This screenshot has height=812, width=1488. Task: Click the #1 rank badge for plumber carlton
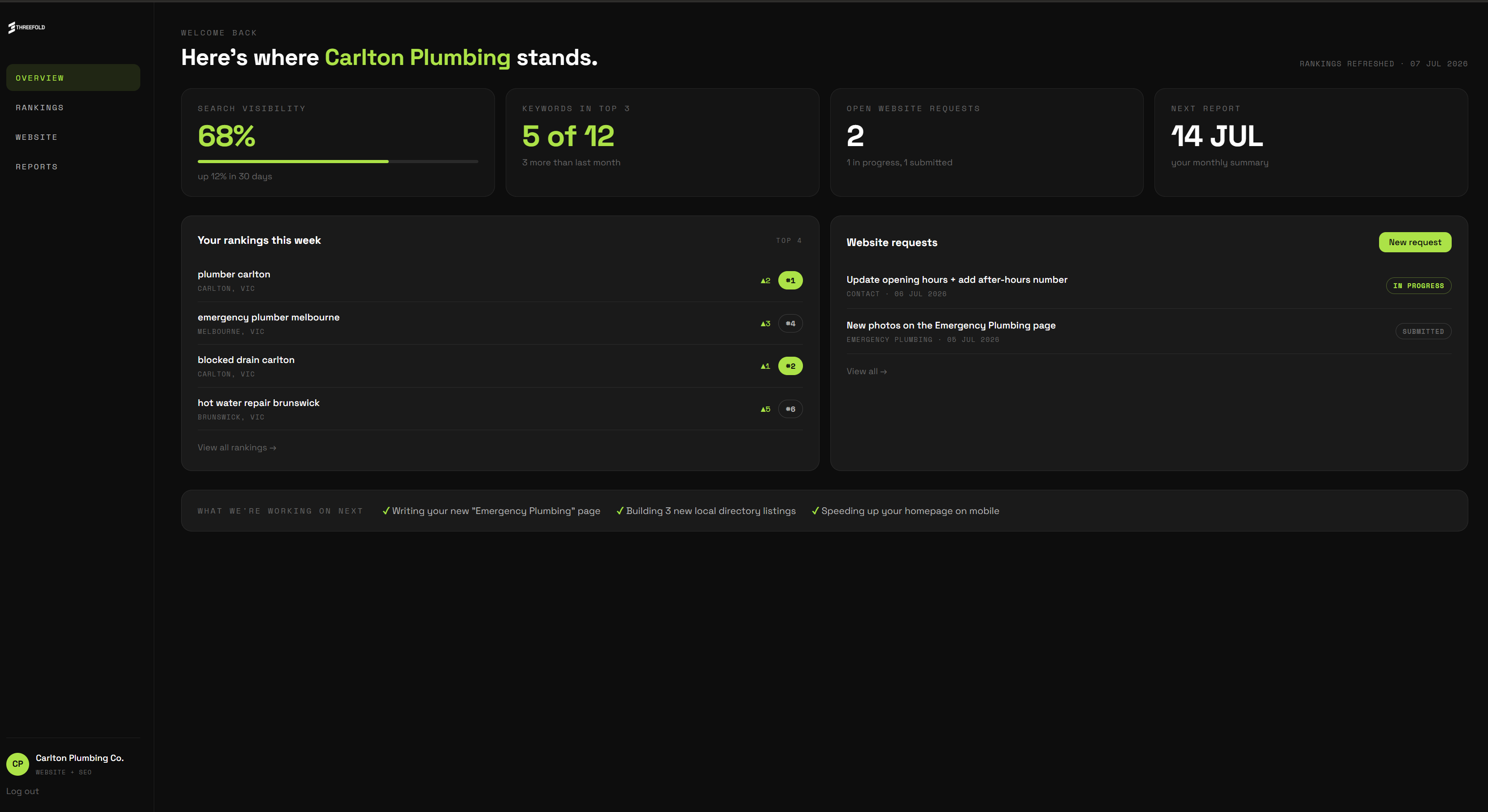[x=790, y=280]
